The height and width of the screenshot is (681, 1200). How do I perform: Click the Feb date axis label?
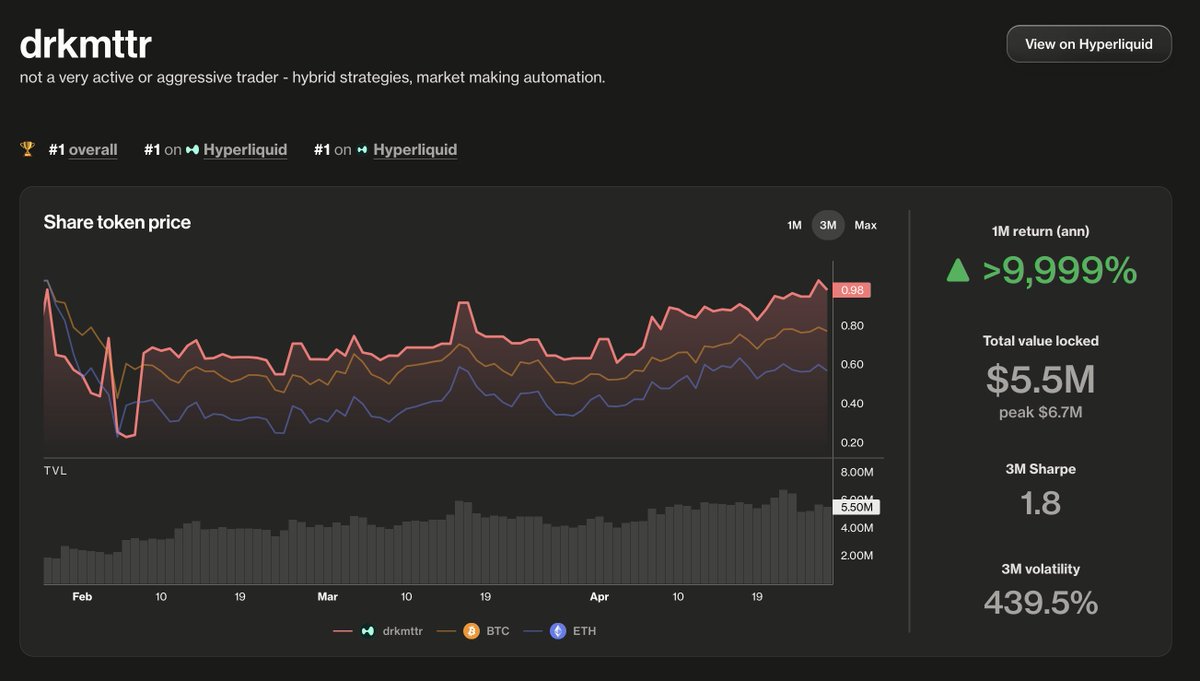tap(82, 597)
